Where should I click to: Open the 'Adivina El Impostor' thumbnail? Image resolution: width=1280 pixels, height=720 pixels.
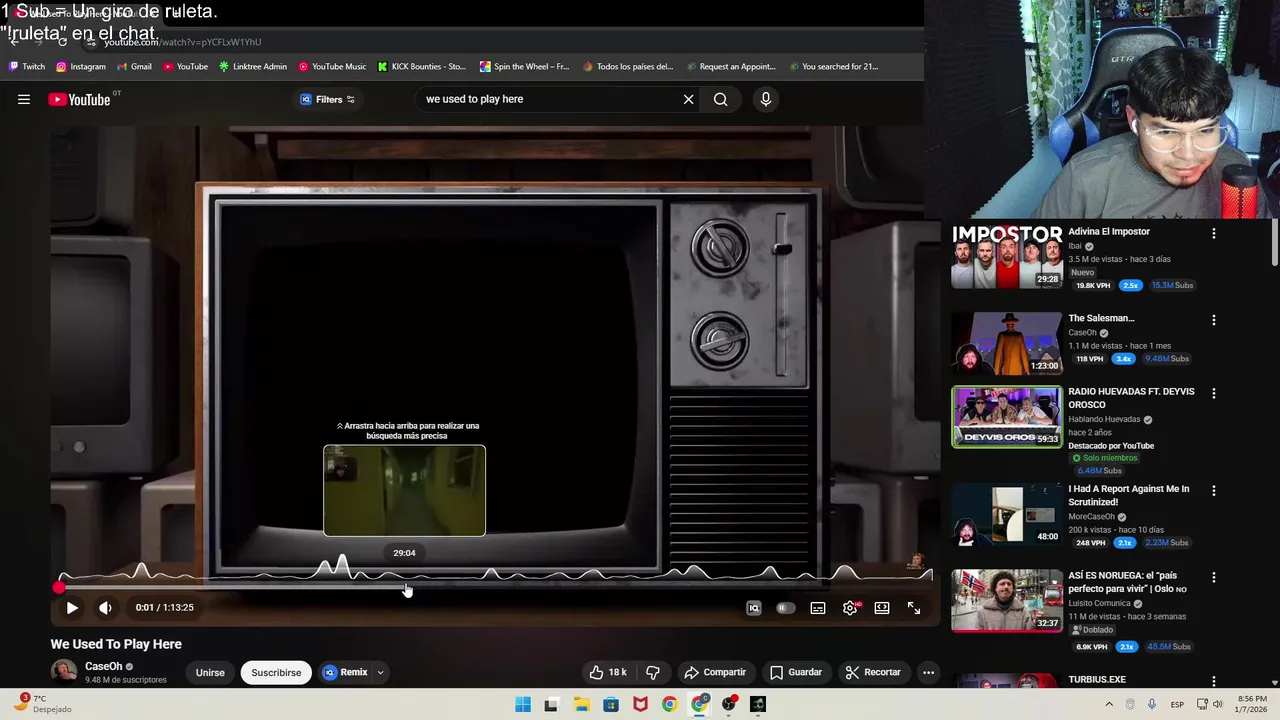pyautogui.click(x=1006, y=257)
